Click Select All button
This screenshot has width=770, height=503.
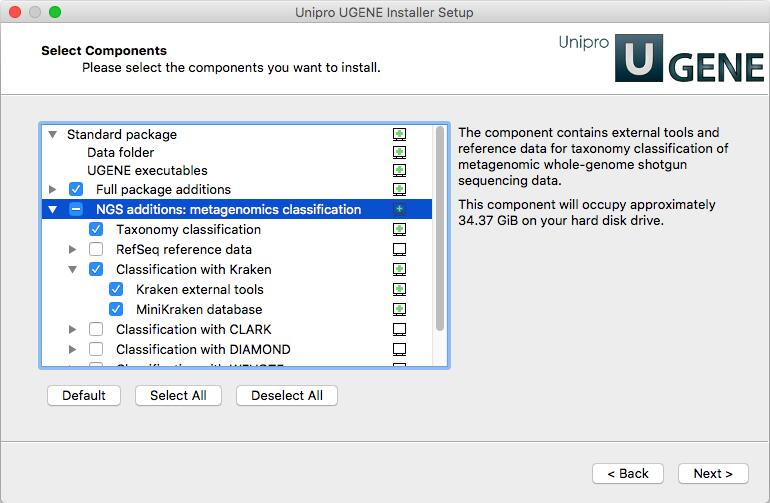click(178, 395)
